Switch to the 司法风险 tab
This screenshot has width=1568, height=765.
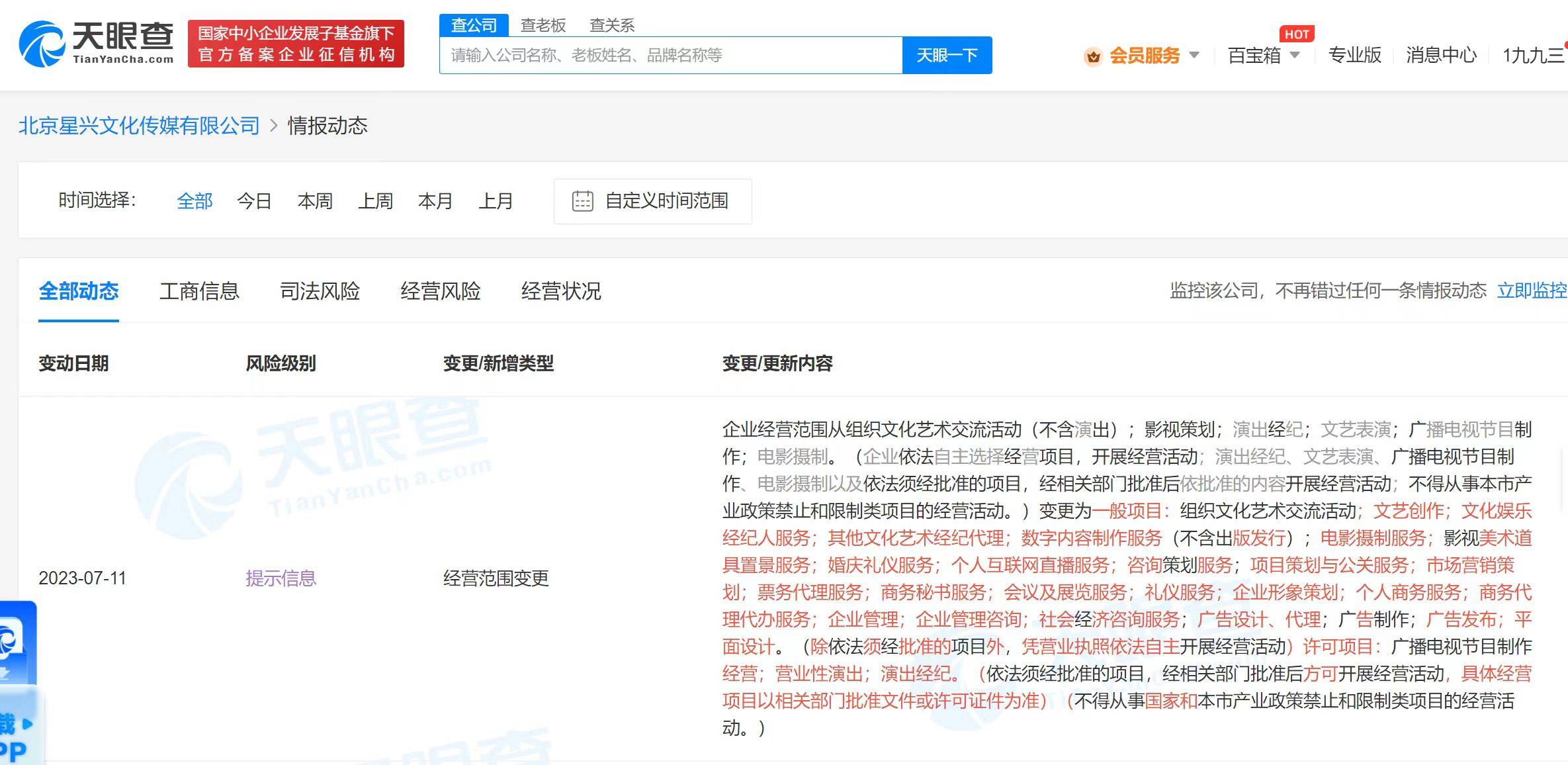tap(320, 291)
